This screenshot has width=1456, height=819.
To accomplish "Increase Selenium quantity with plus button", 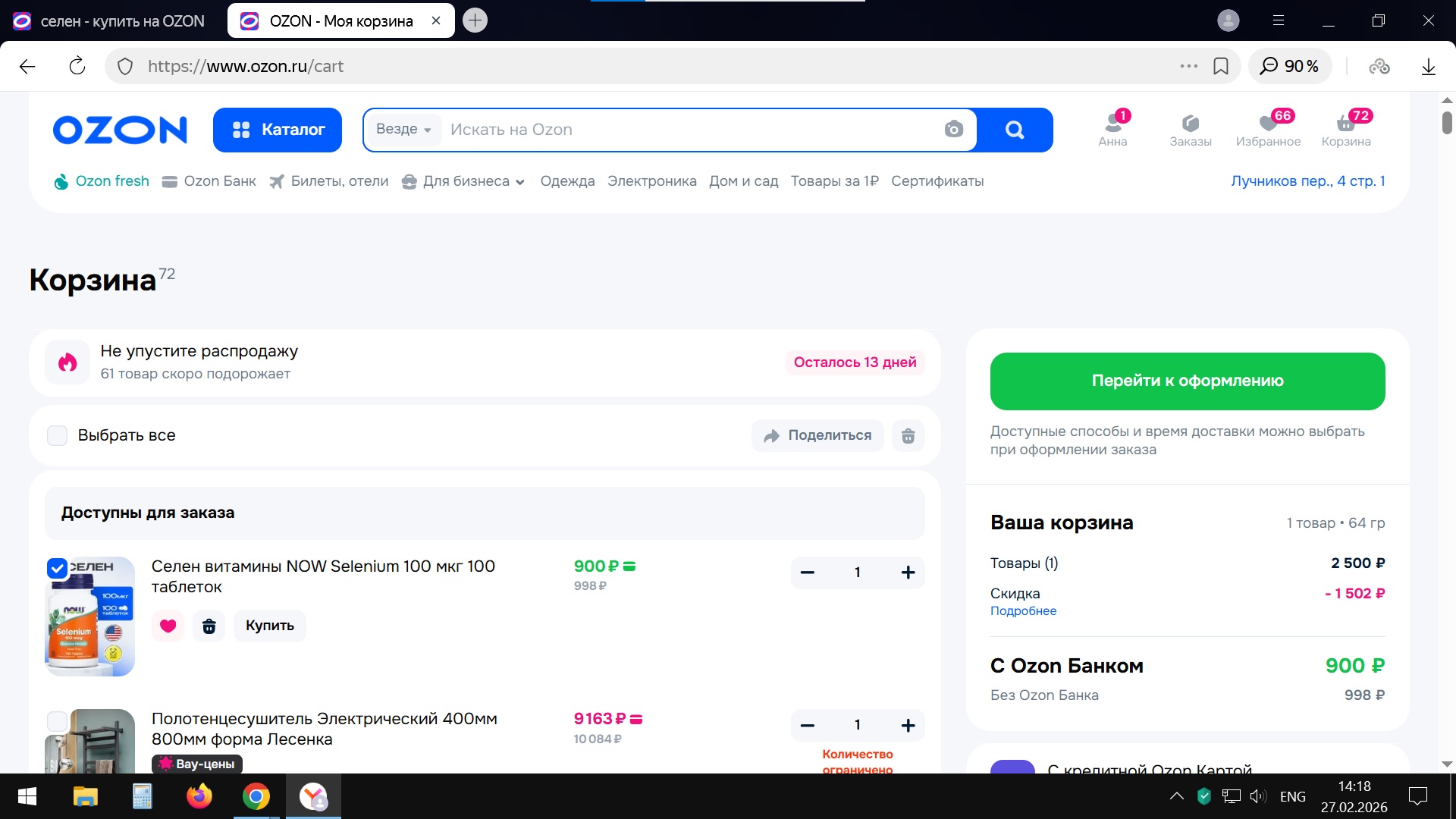I will point(908,573).
